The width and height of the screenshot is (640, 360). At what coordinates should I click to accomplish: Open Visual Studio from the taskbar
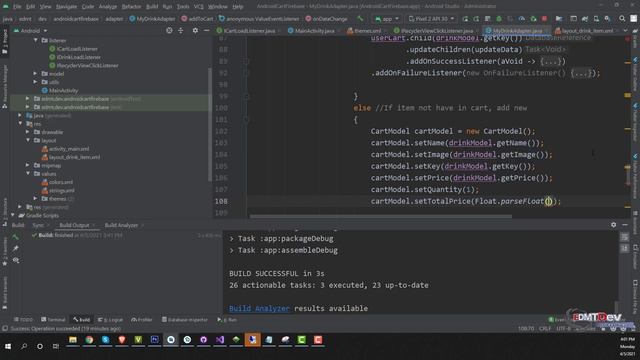click(x=220, y=340)
